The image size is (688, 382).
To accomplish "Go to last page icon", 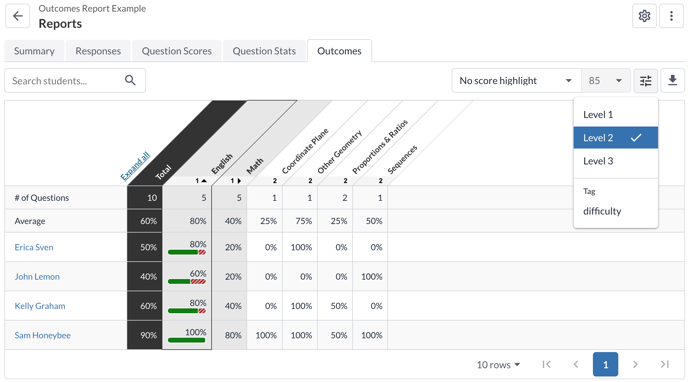I will [665, 364].
